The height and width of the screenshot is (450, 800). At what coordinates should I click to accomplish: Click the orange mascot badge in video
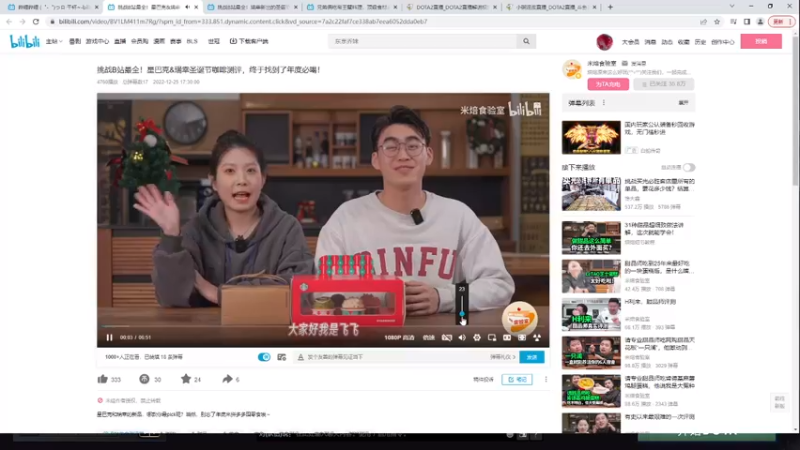coord(519,317)
